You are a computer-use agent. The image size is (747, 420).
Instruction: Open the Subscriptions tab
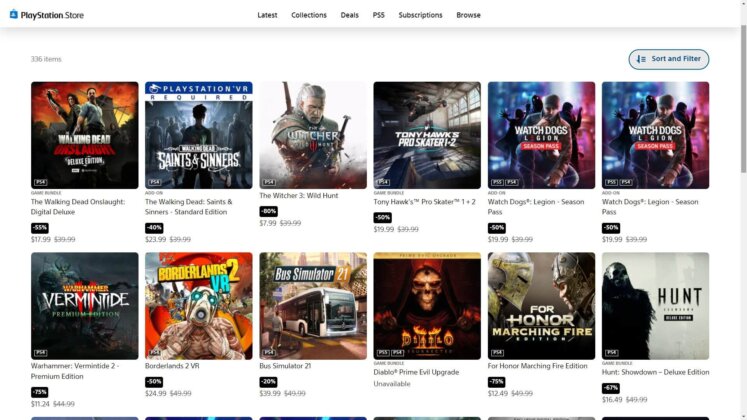[420, 15]
